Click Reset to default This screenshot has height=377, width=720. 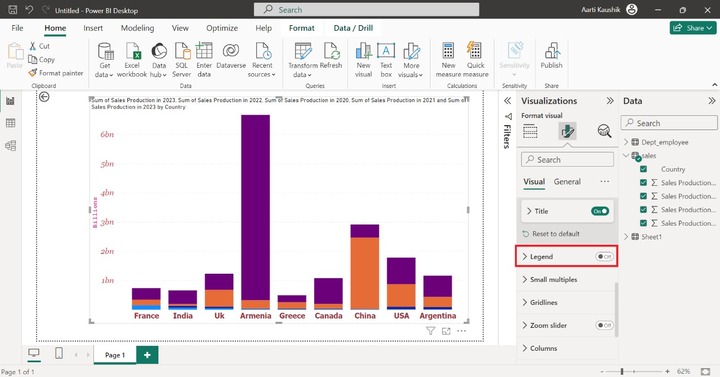[x=551, y=234]
